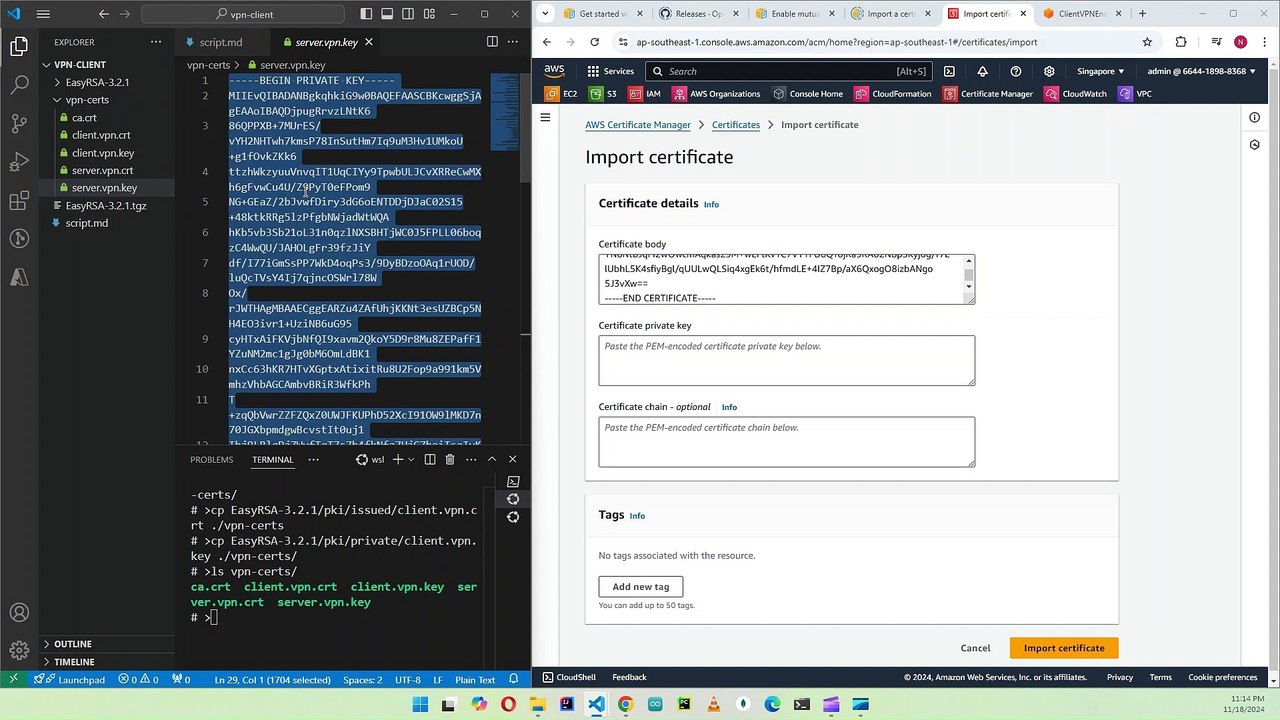Close the terminal panel
The image size is (1280, 720).
pyautogui.click(x=512, y=459)
